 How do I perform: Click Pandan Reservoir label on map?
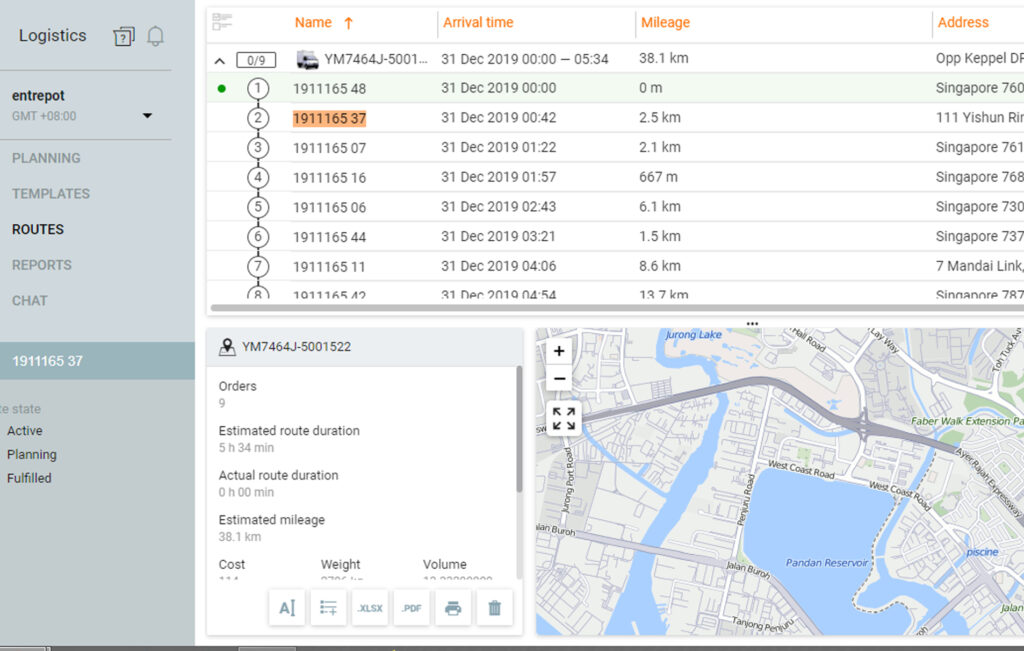point(827,563)
